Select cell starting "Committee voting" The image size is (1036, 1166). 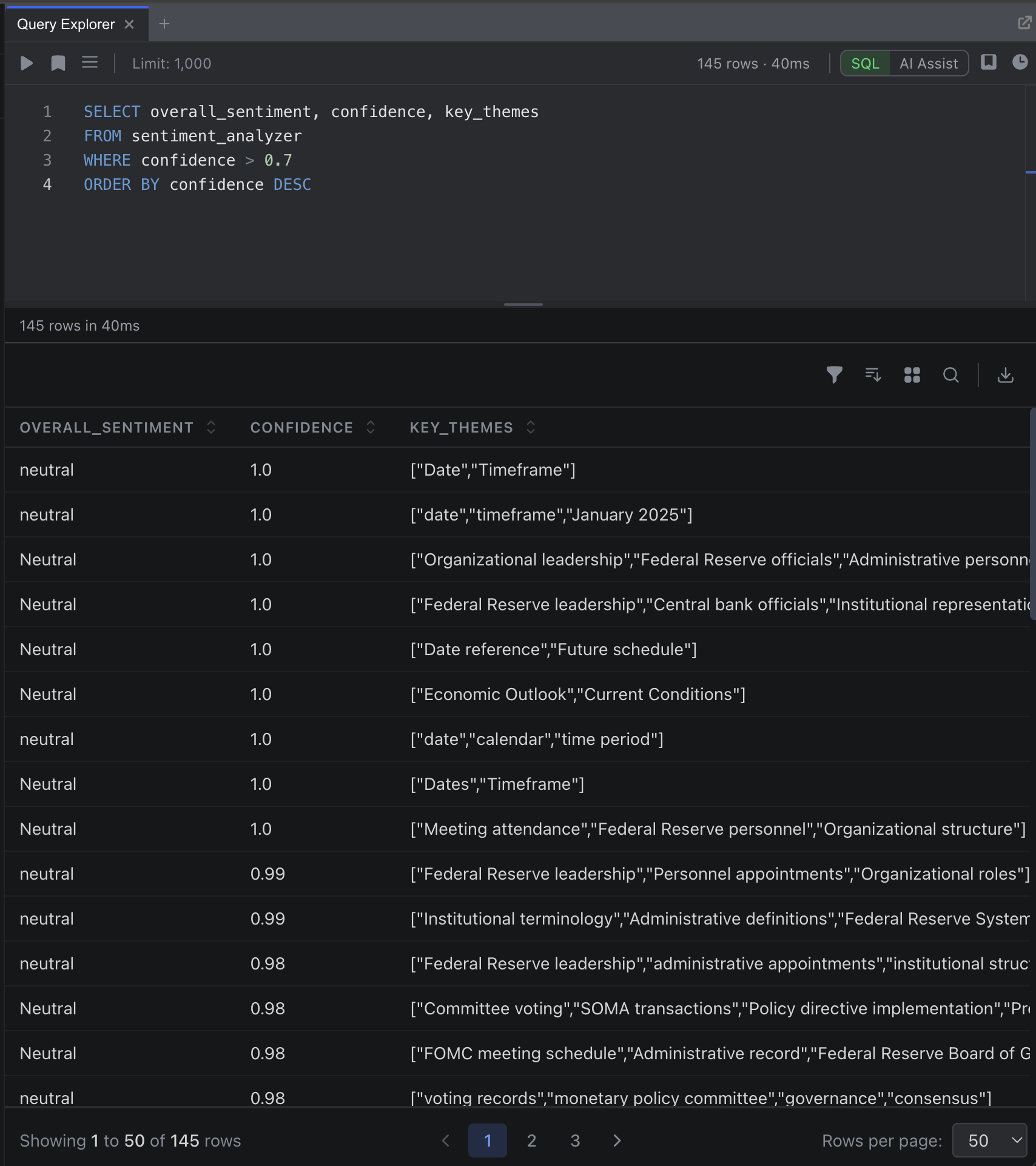(x=719, y=1009)
